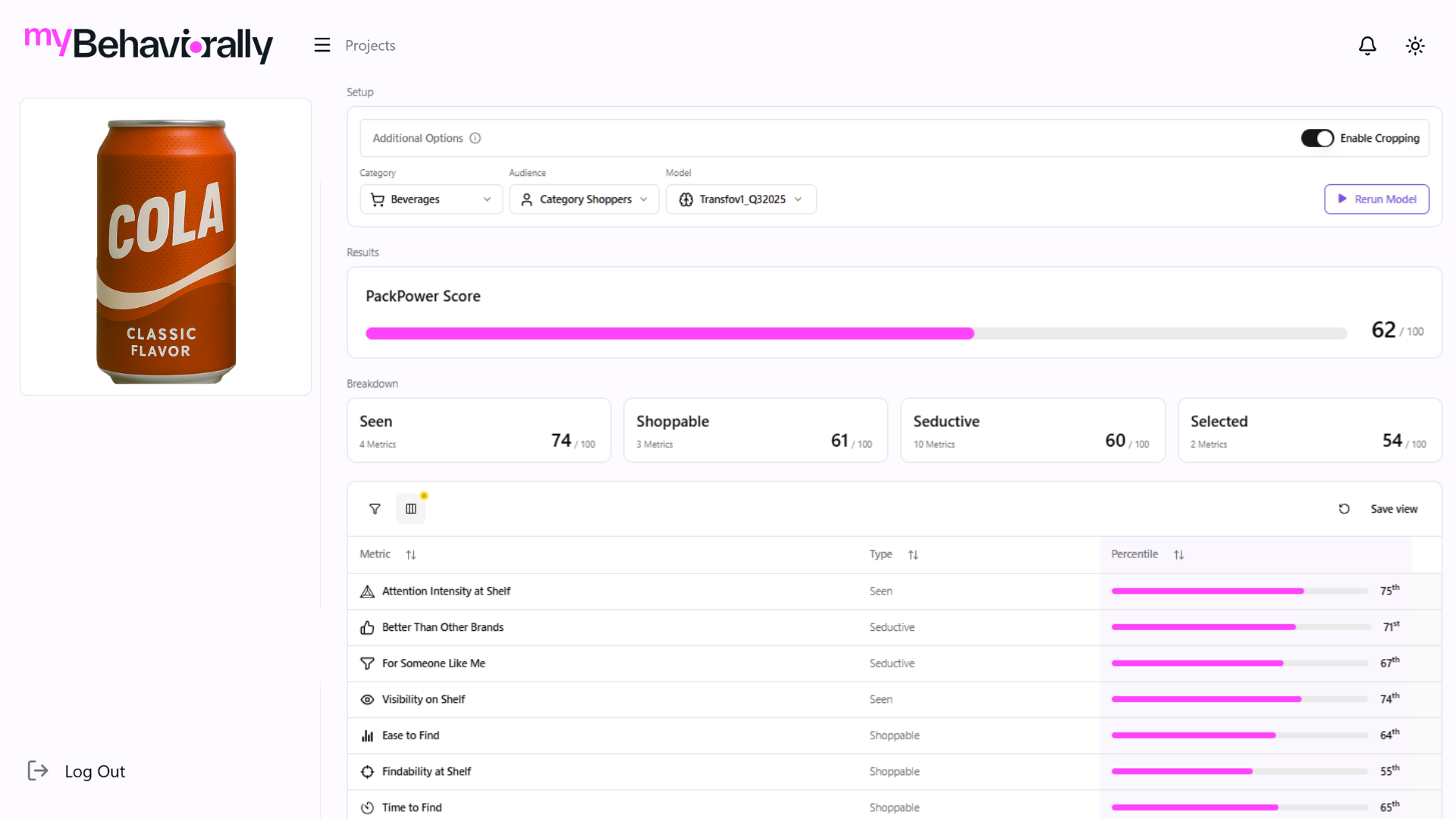Expand the Category Shoppers audience dropdown
Image resolution: width=1456 pixels, height=819 pixels.
pos(584,199)
